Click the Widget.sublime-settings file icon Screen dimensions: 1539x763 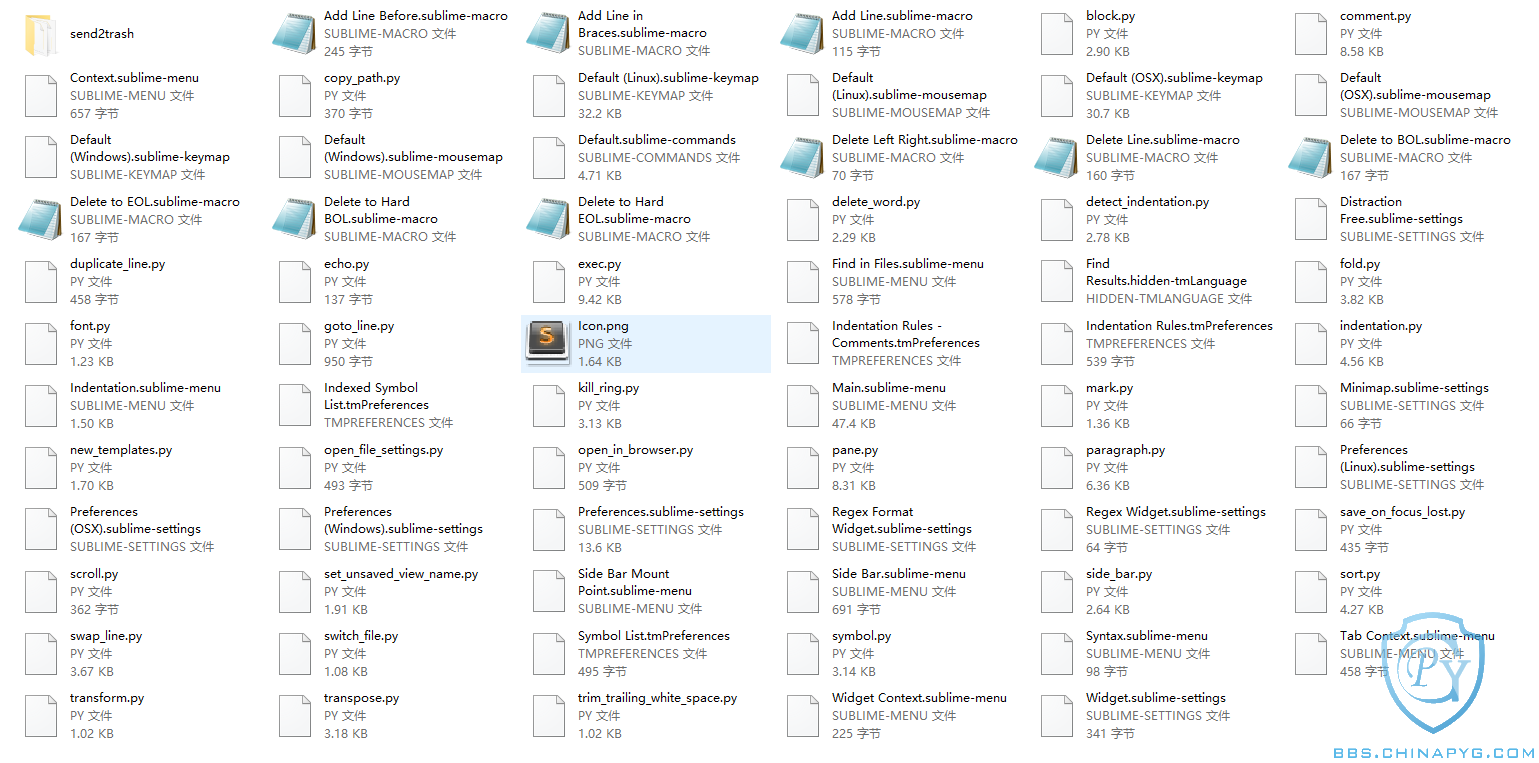[1057, 716]
